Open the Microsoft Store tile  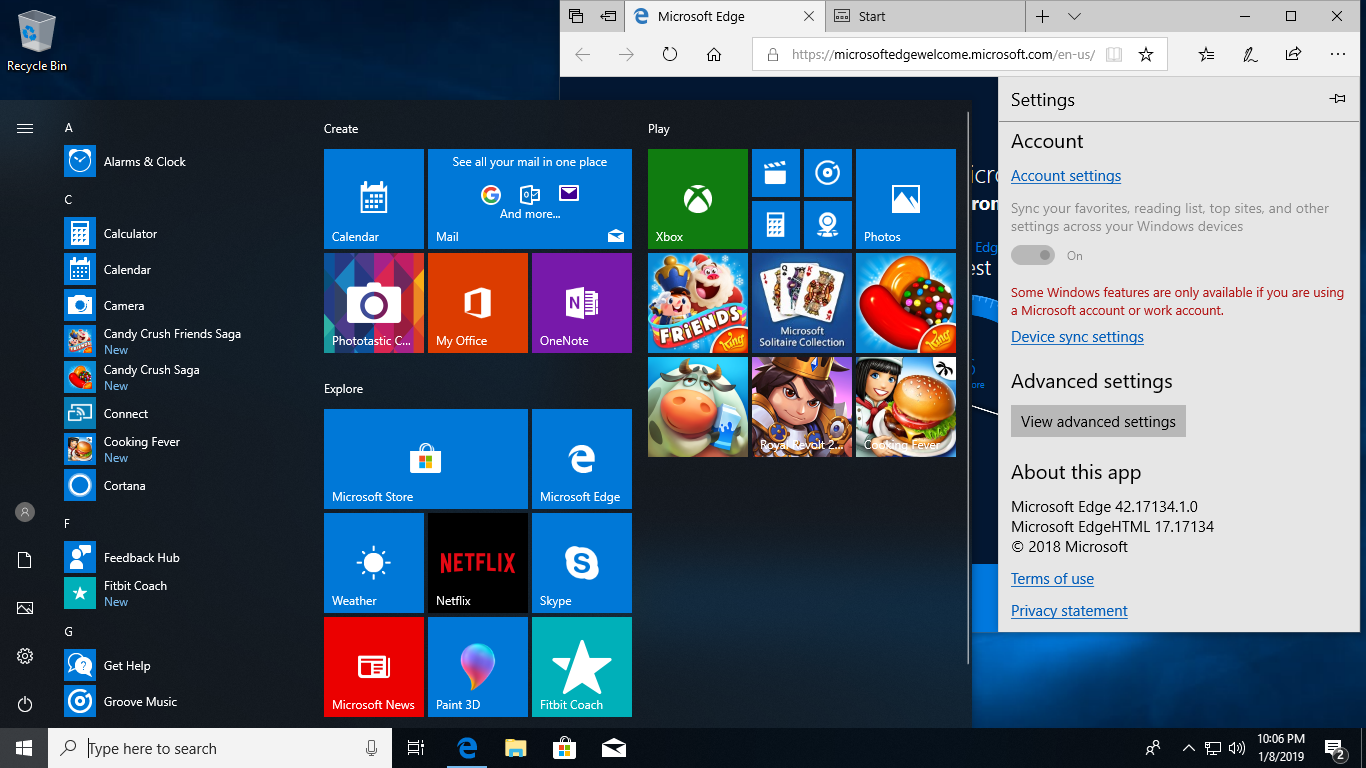(x=426, y=459)
